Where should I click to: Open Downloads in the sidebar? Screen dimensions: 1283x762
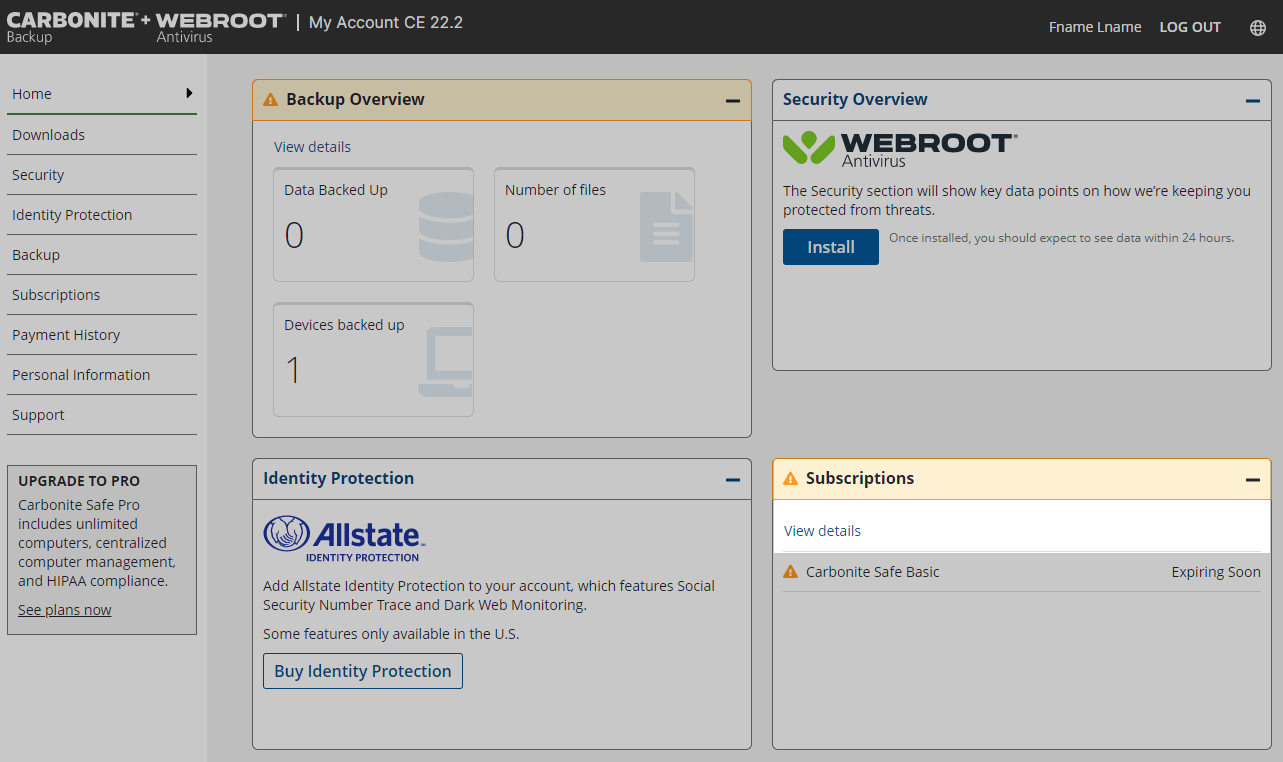click(48, 135)
